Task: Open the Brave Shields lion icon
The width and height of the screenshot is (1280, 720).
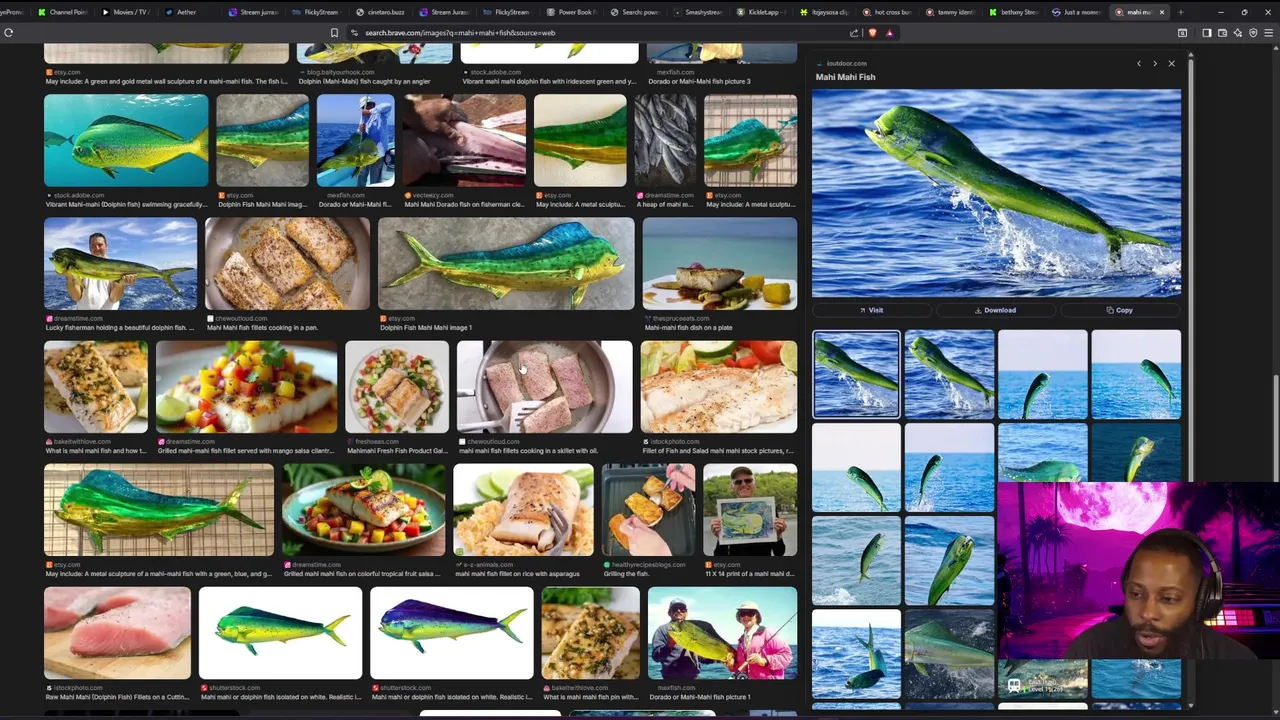Action: click(872, 32)
